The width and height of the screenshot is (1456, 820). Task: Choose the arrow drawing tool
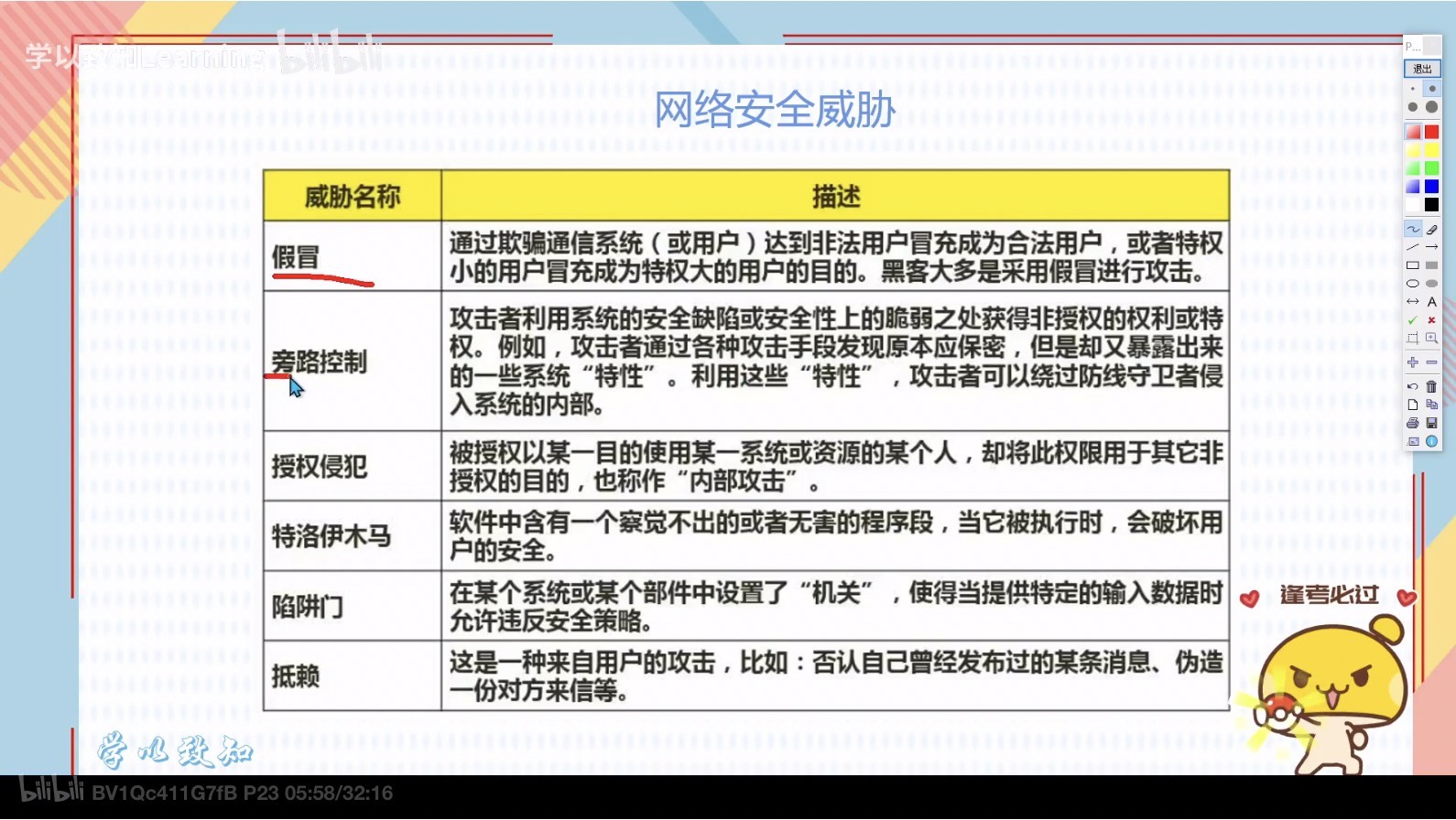pos(1431,247)
